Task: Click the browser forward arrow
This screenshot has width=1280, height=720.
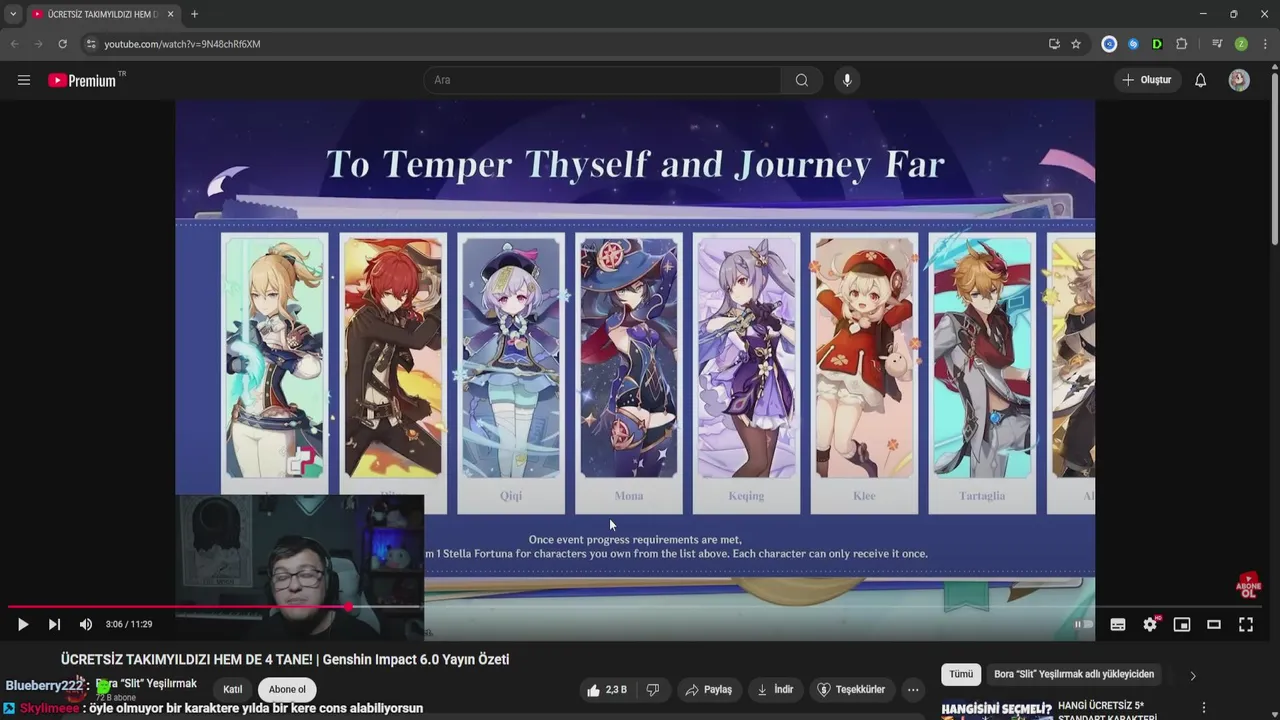Action: (39, 44)
